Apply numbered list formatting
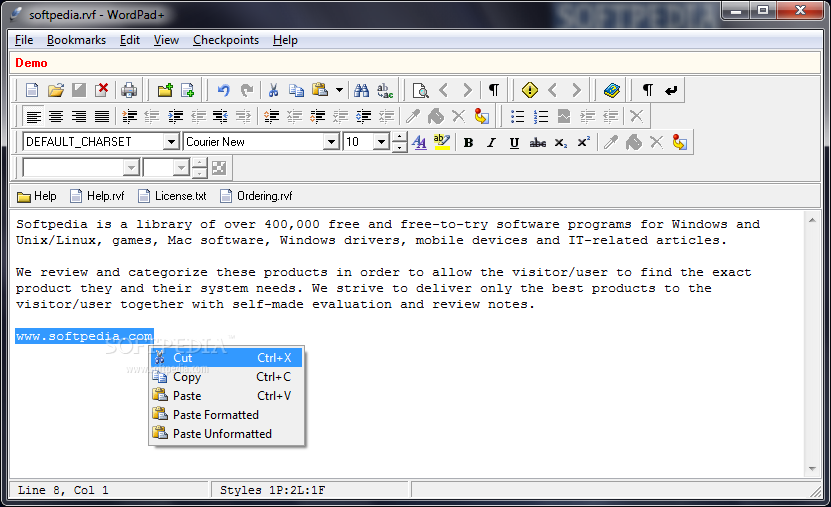 coord(541,116)
